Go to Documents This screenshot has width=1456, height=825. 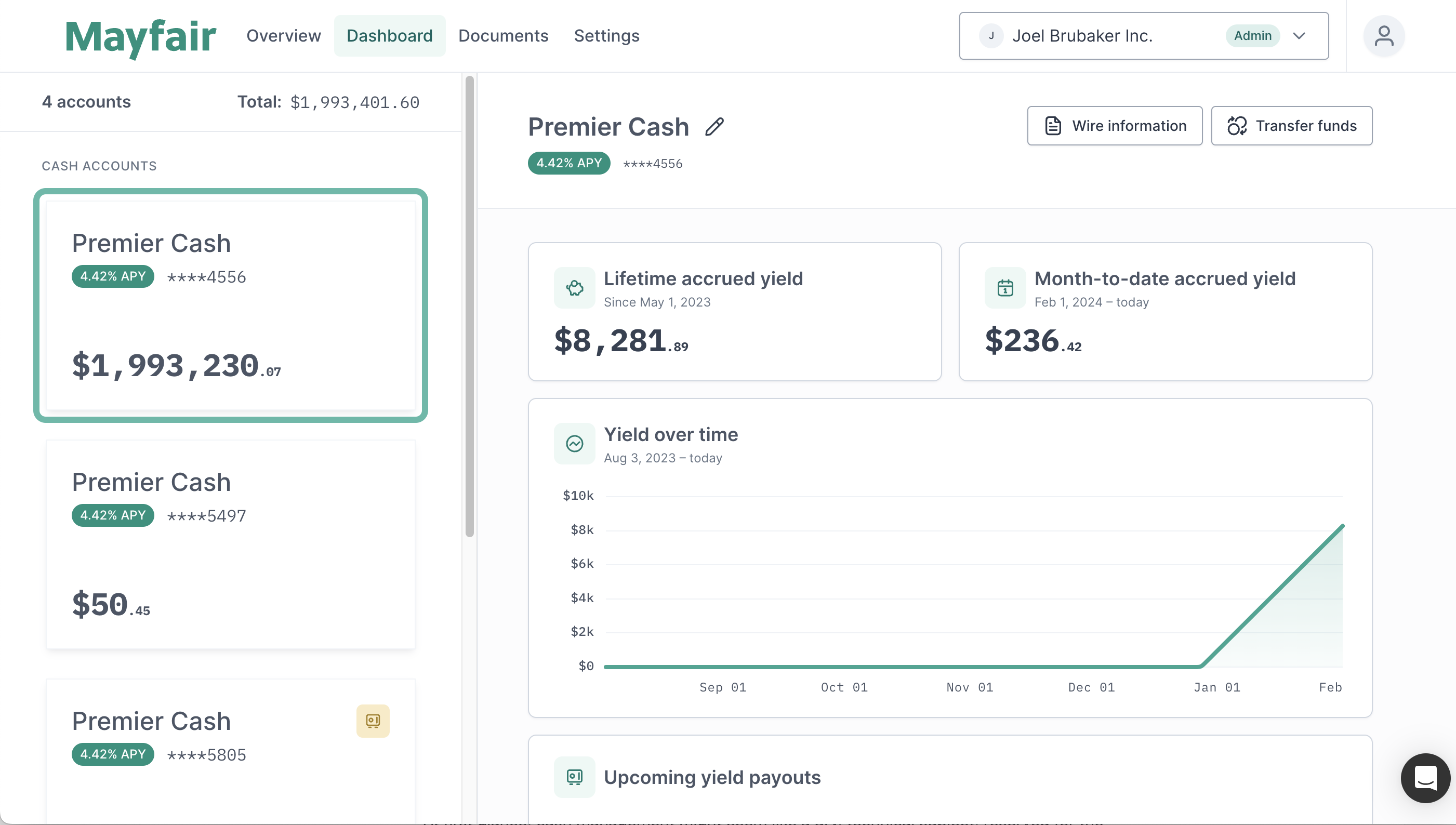[504, 36]
